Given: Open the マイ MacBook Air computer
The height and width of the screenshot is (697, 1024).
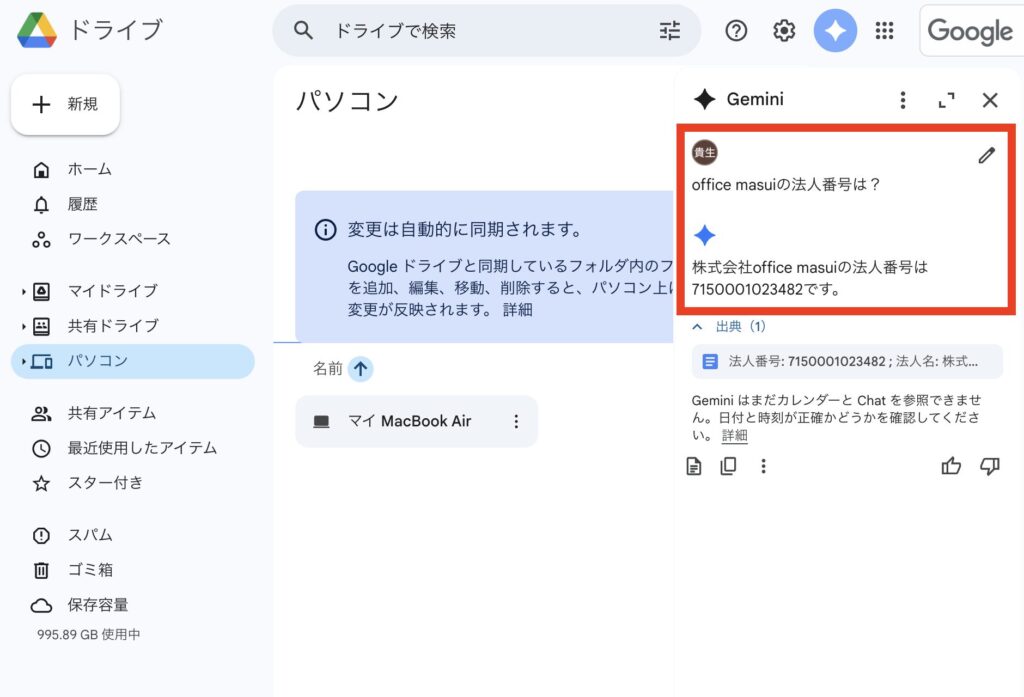Looking at the screenshot, I should pyautogui.click(x=416, y=421).
